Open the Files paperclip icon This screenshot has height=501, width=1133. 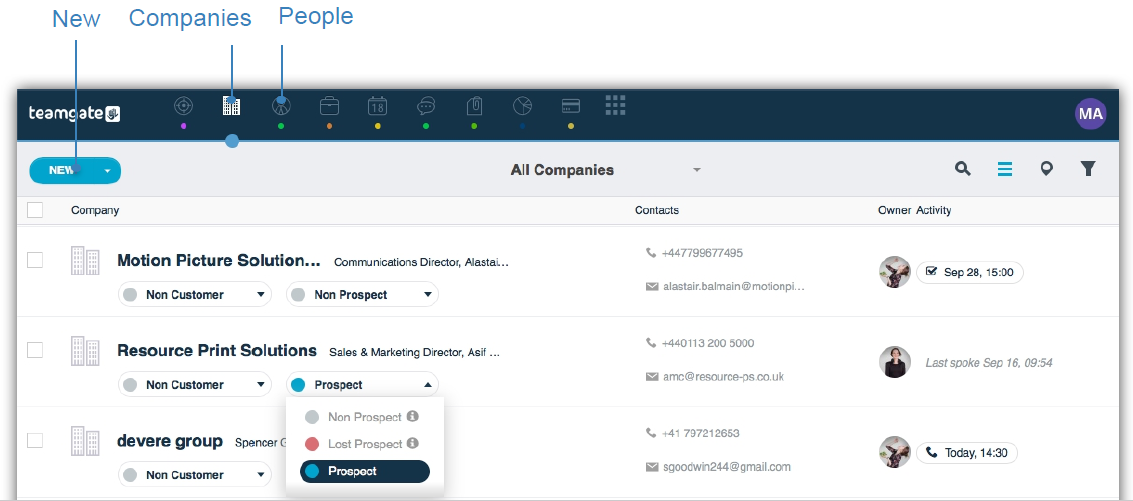coord(474,107)
